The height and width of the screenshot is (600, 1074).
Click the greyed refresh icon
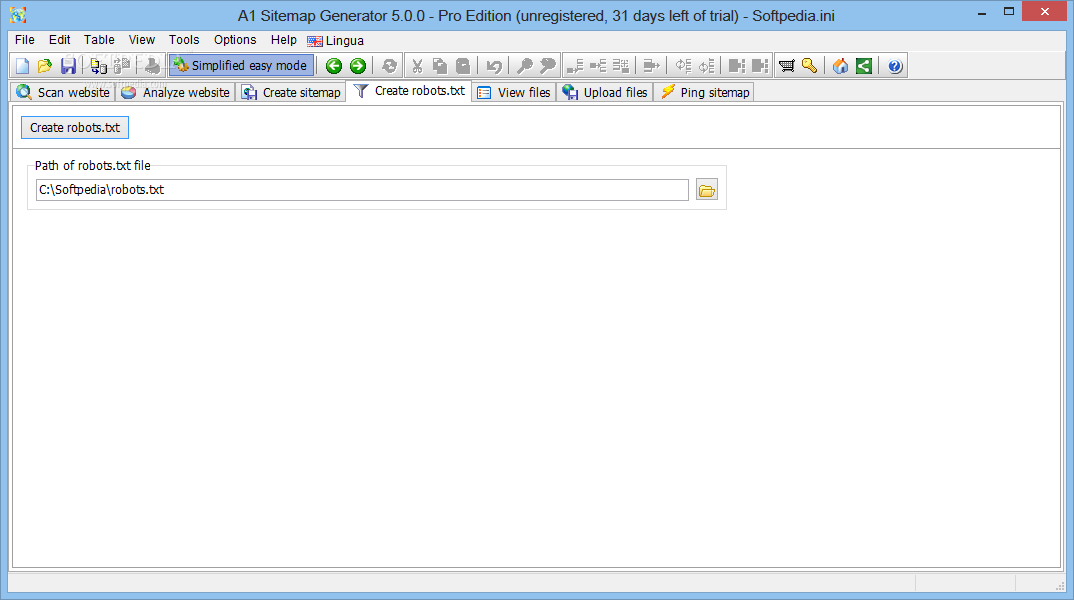point(389,66)
